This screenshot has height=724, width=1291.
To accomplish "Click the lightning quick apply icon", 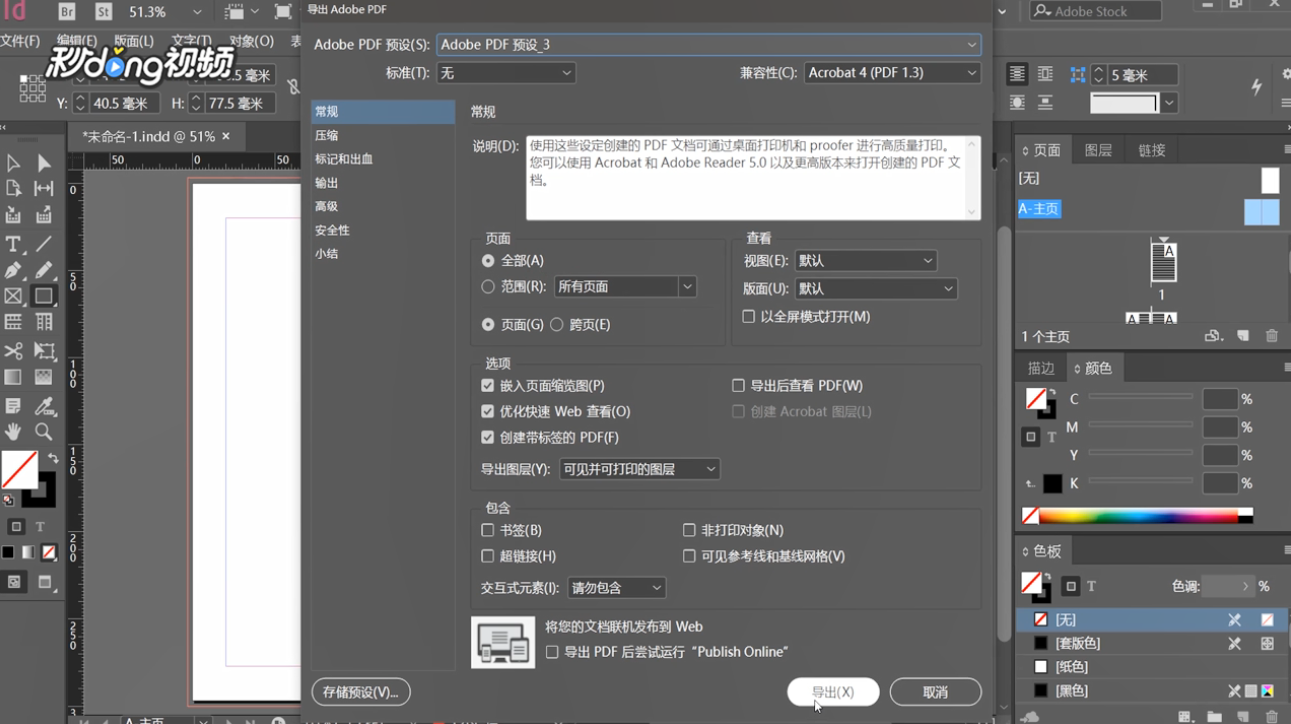I will [1257, 87].
